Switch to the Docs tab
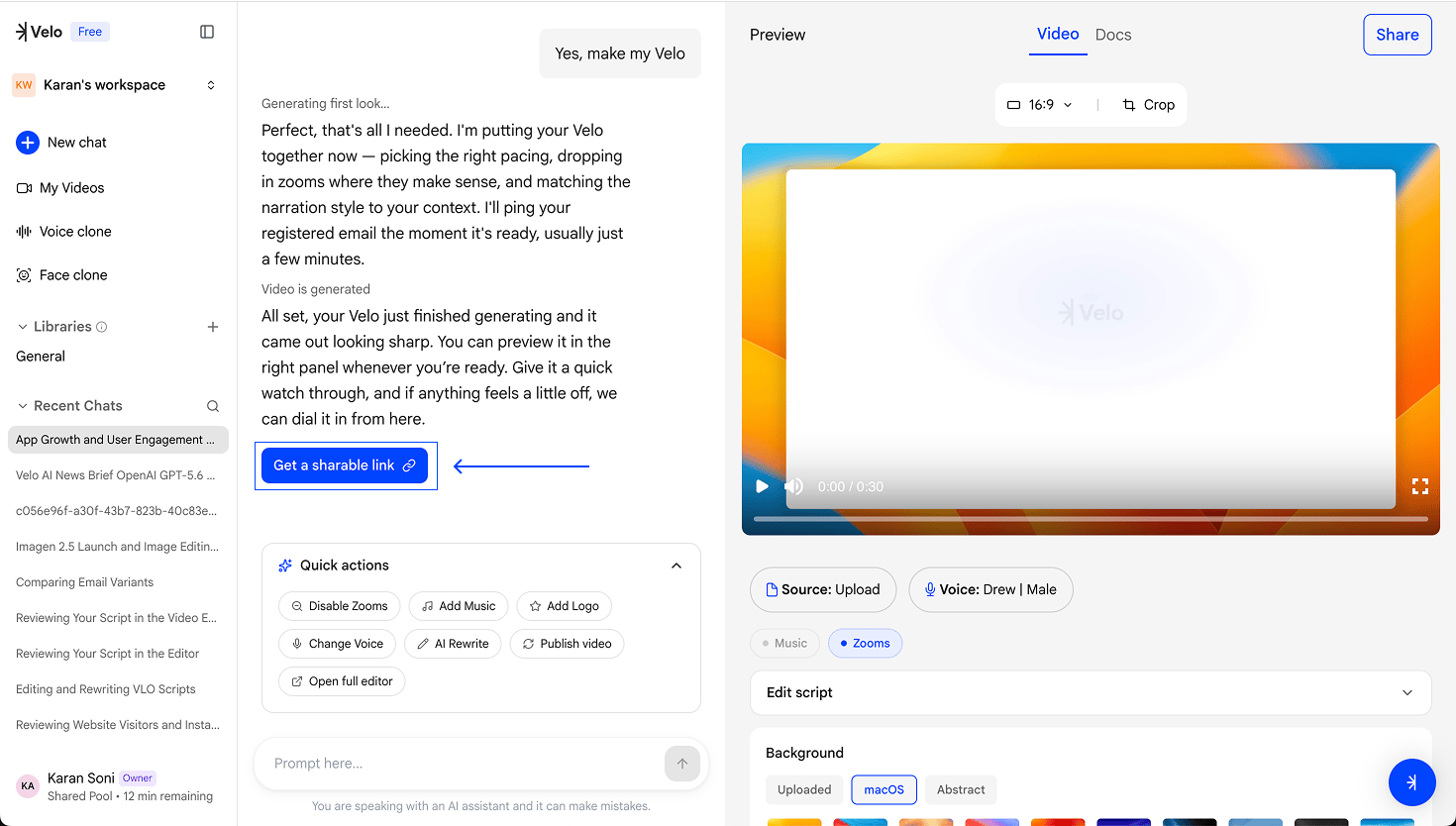The width and height of the screenshot is (1456, 826). pyautogui.click(x=1113, y=35)
